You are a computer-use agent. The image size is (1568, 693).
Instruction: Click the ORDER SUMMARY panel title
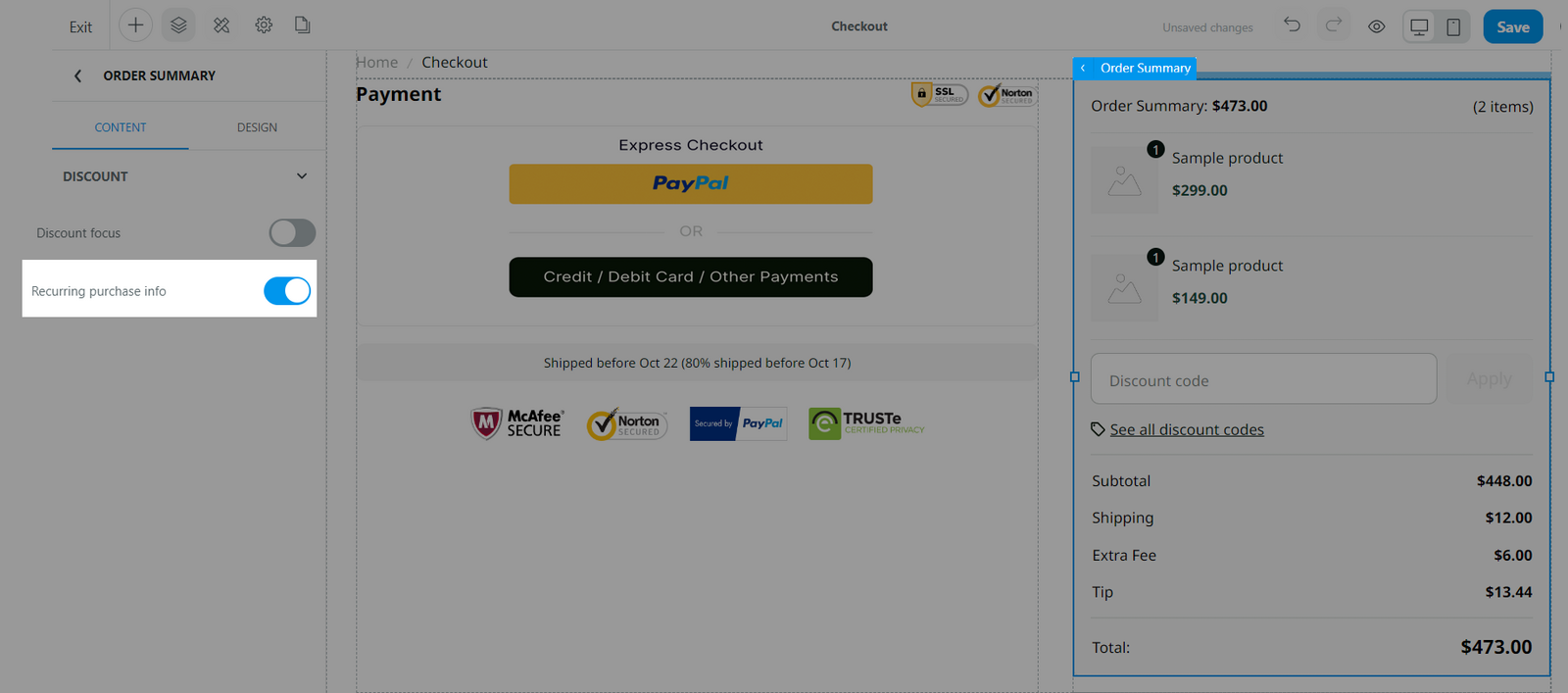click(160, 75)
